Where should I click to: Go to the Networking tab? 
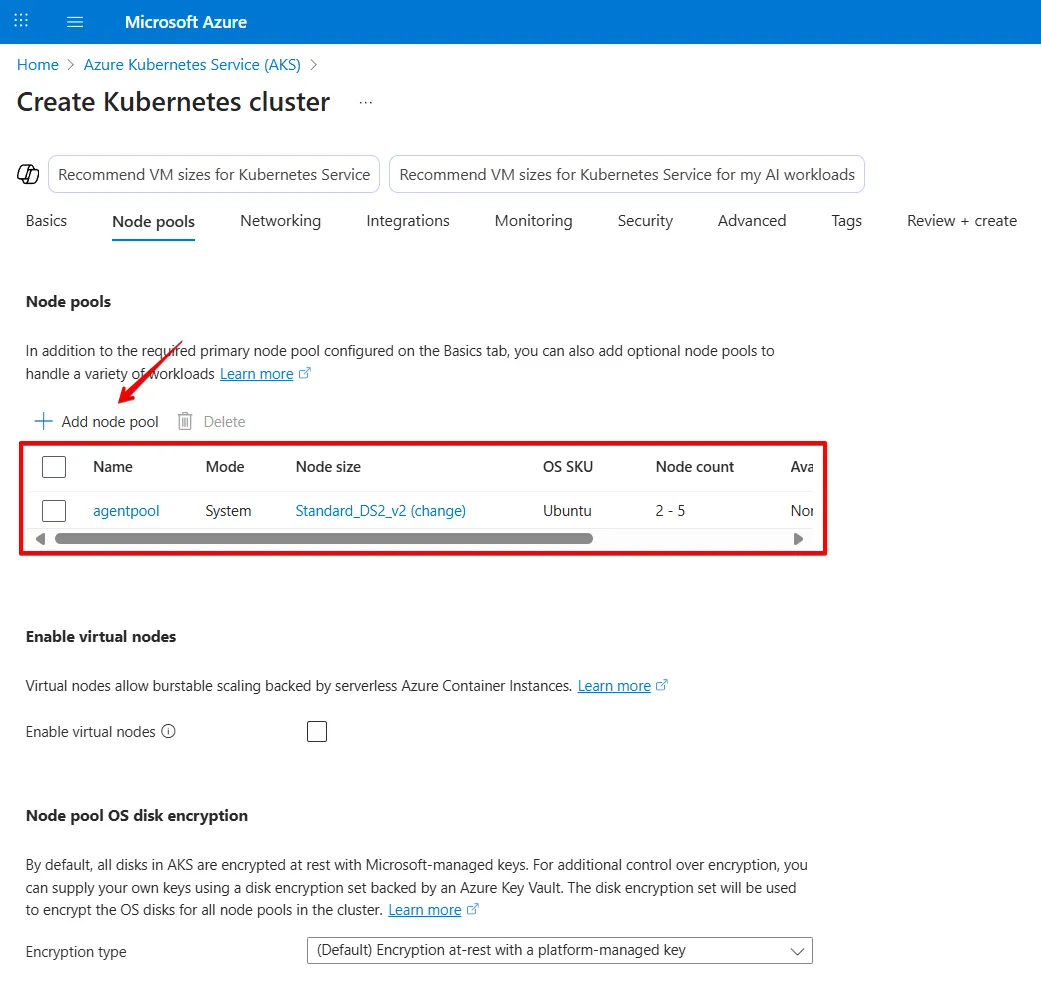(x=281, y=221)
